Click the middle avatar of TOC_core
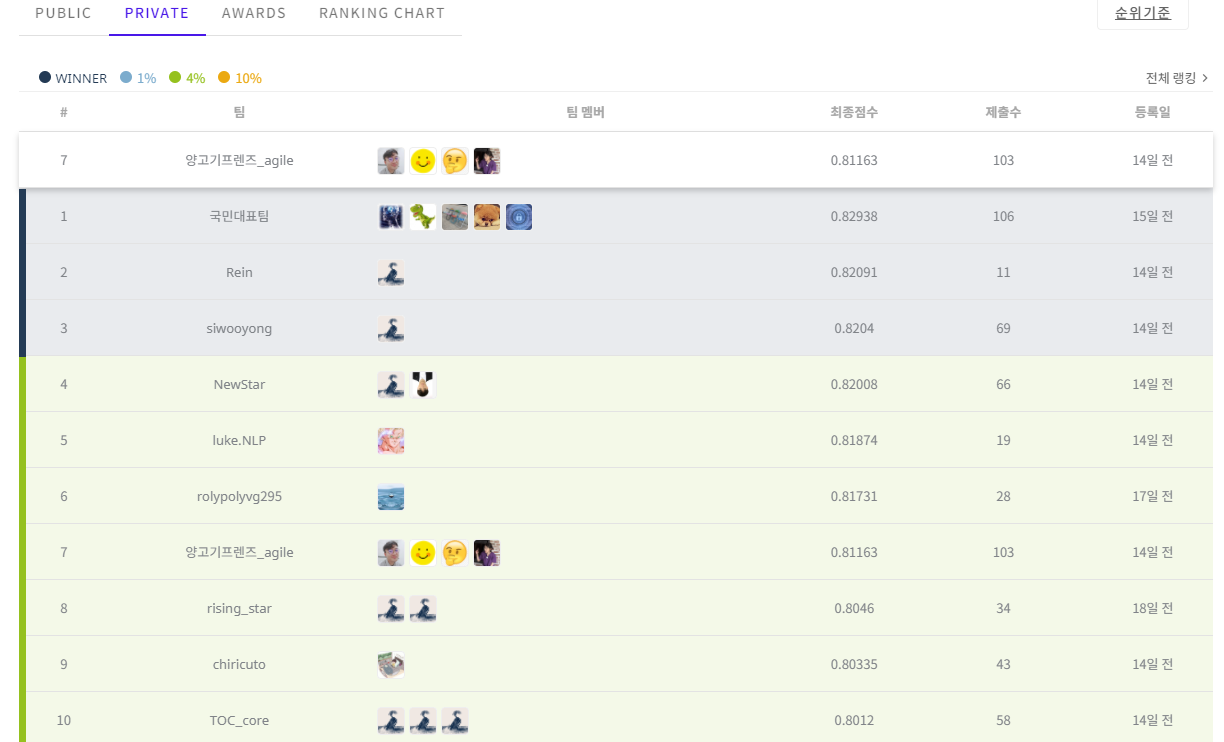This screenshot has width=1224, height=742. click(423, 721)
